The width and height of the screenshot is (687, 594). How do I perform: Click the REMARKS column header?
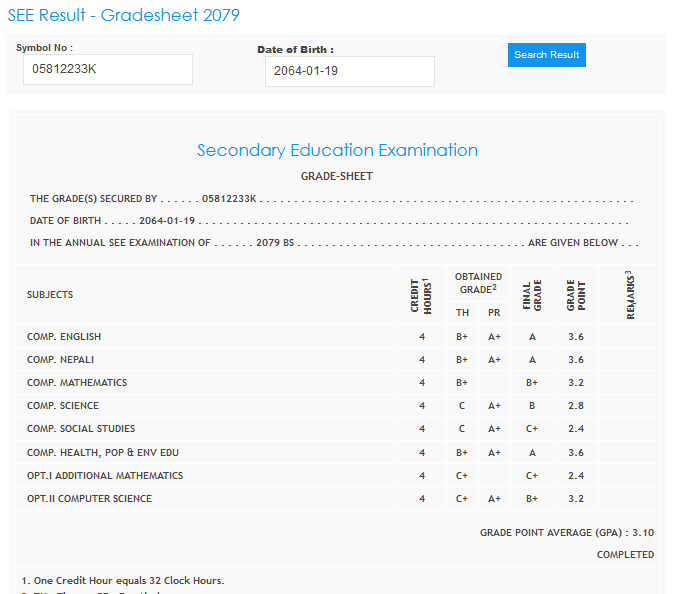pos(628,295)
